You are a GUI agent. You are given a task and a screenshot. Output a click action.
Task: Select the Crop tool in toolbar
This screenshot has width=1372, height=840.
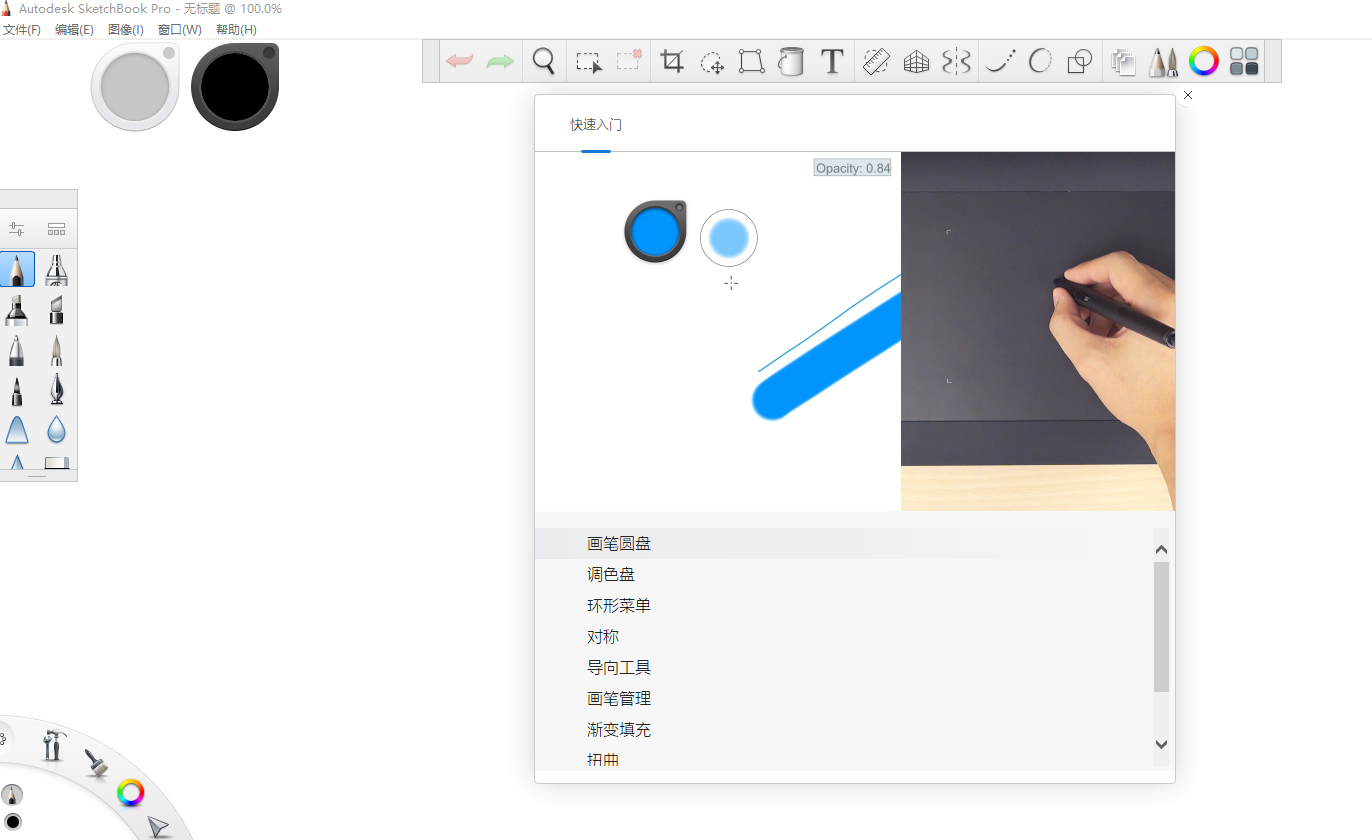point(672,62)
